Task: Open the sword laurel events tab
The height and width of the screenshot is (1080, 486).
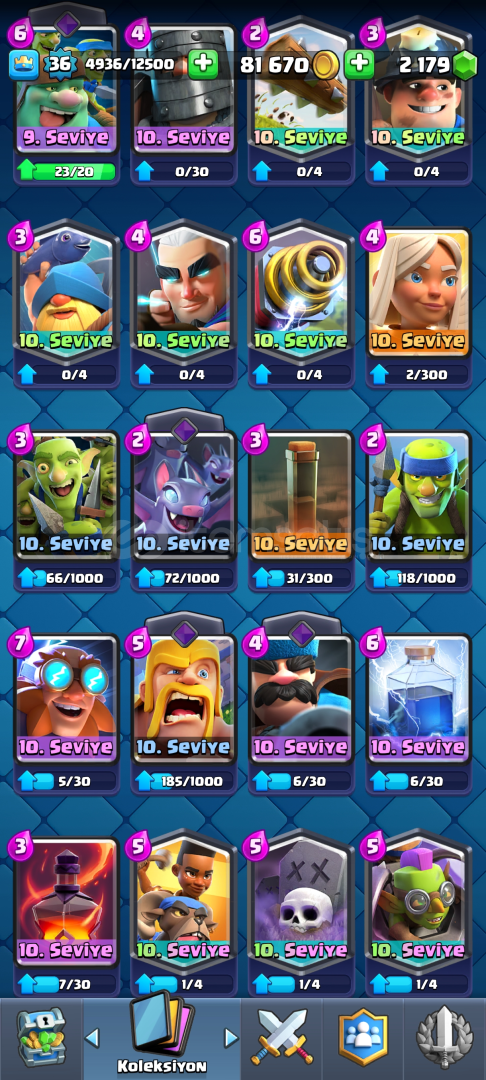Action: [445, 1037]
